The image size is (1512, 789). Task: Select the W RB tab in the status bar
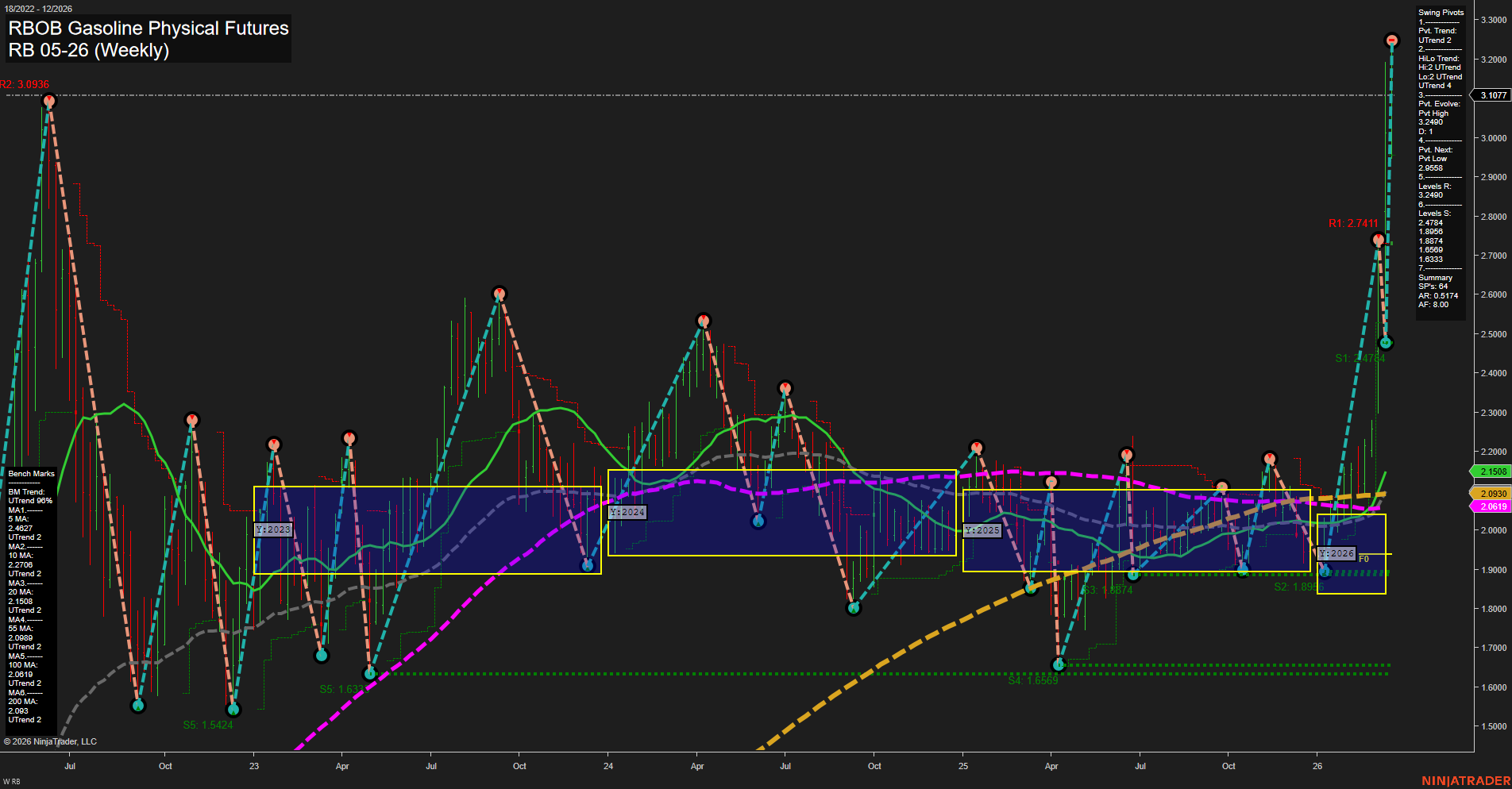(x=11, y=781)
